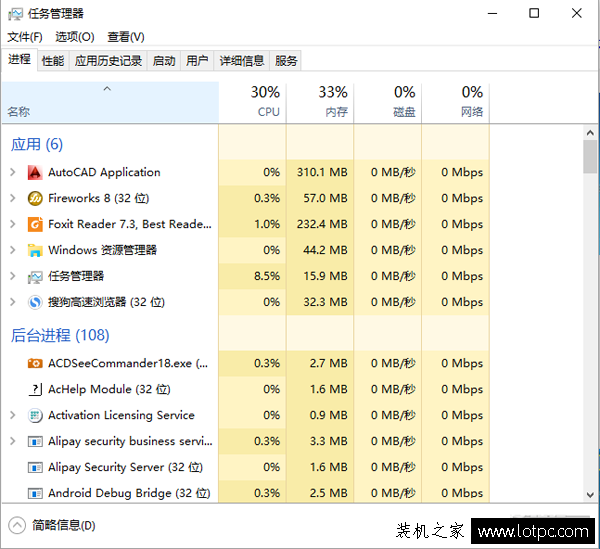Switch to the 启动 tab
Viewport: 600px width, 549px height.
pos(164,61)
